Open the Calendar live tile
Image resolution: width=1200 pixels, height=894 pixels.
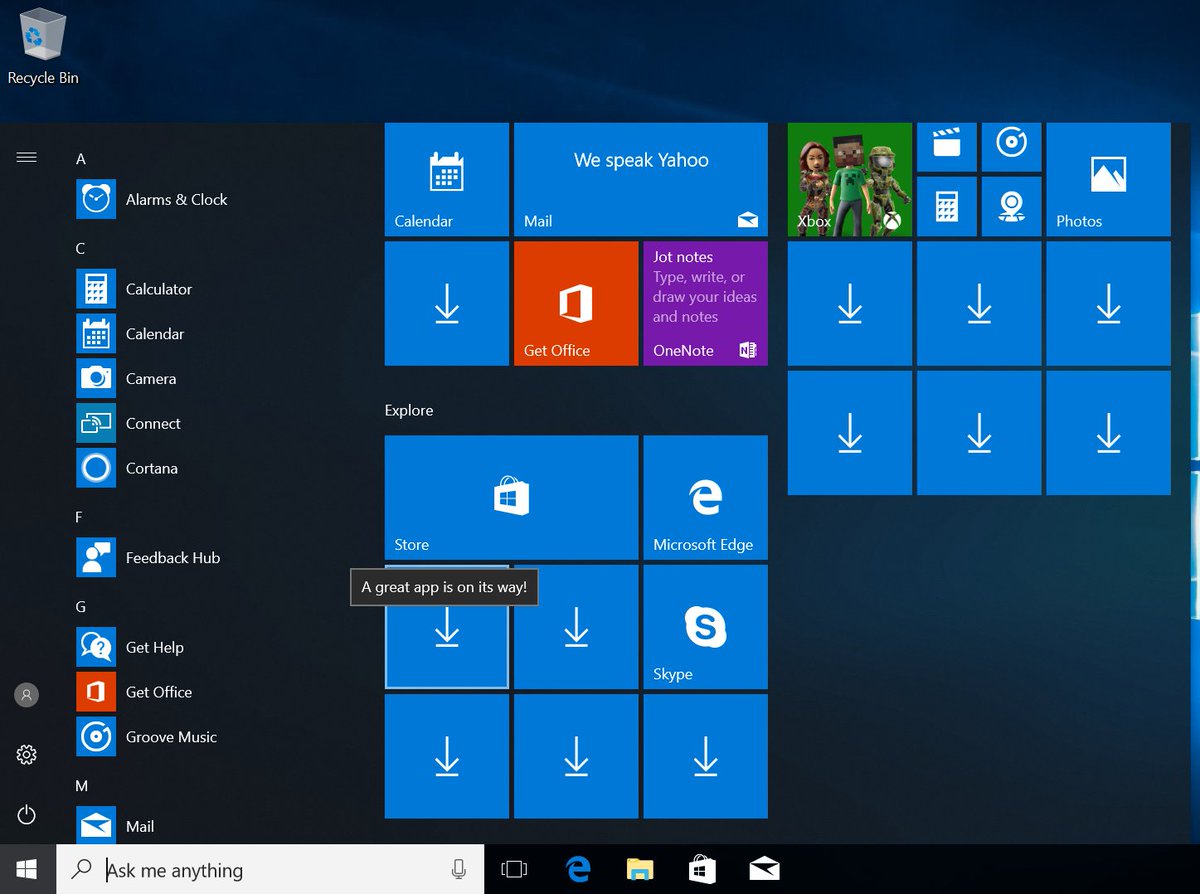click(x=447, y=180)
